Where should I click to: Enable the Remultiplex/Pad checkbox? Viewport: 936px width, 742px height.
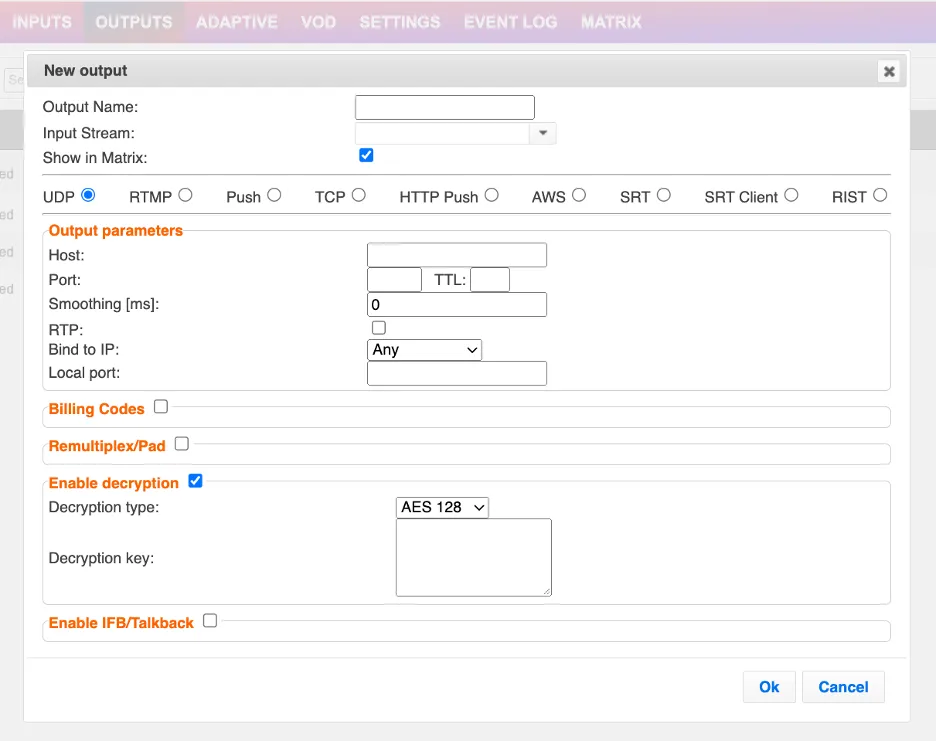tap(181, 444)
